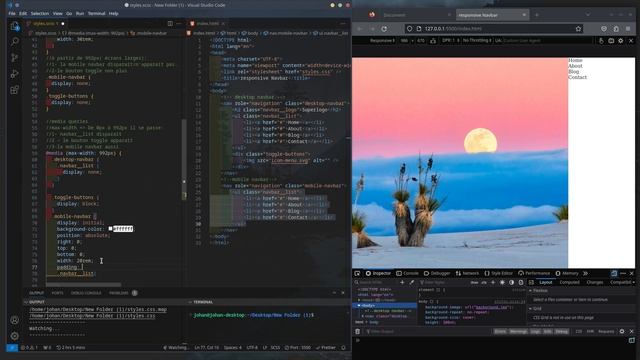Open the Accounts icon in VS Code
Image resolution: width=640 pixels, height=360 pixels.
(x=15, y=320)
